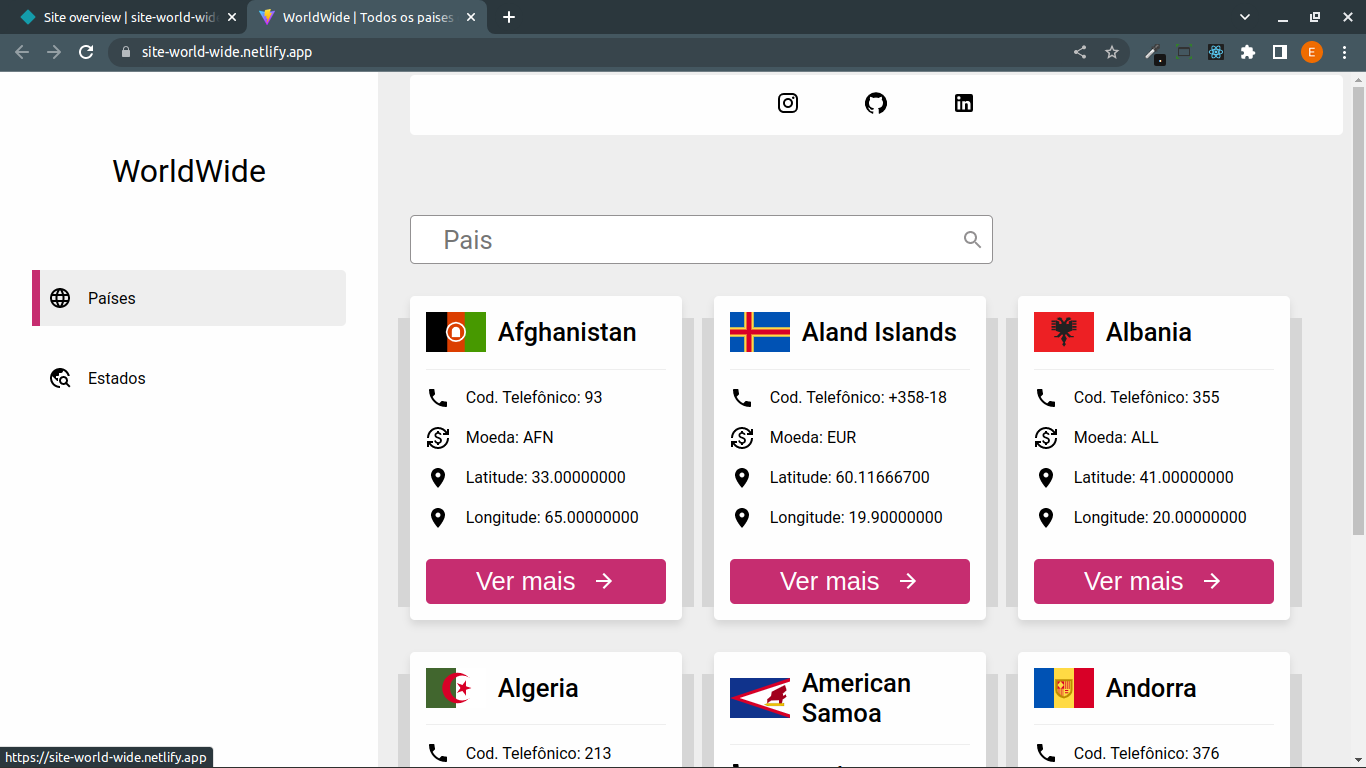
Task: Click the pin icon beside Longitude: 19.90000000
Action: pos(742,517)
